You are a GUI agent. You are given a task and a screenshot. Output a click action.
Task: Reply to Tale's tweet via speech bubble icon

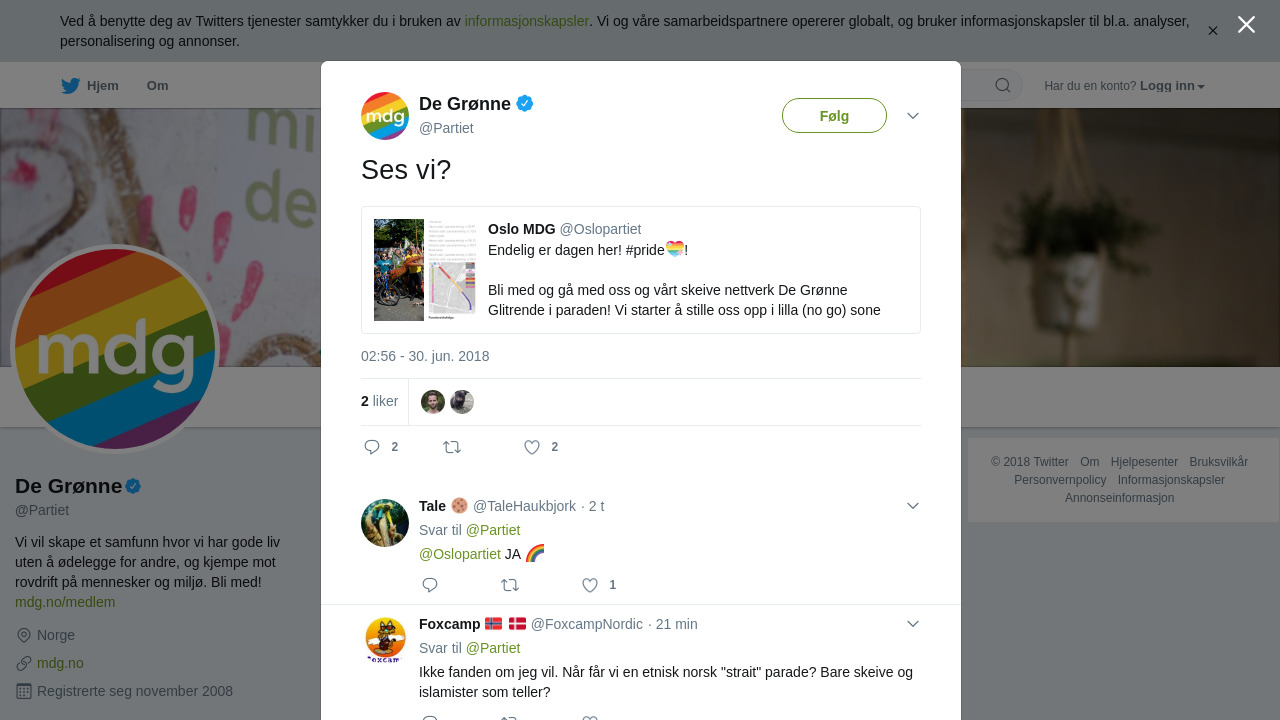click(430, 585)
